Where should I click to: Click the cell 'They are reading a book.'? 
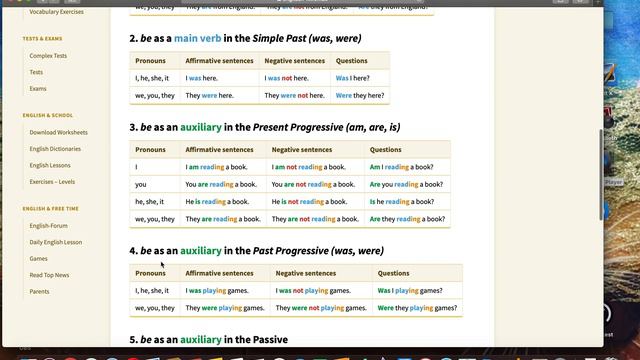tap(223, 219)
